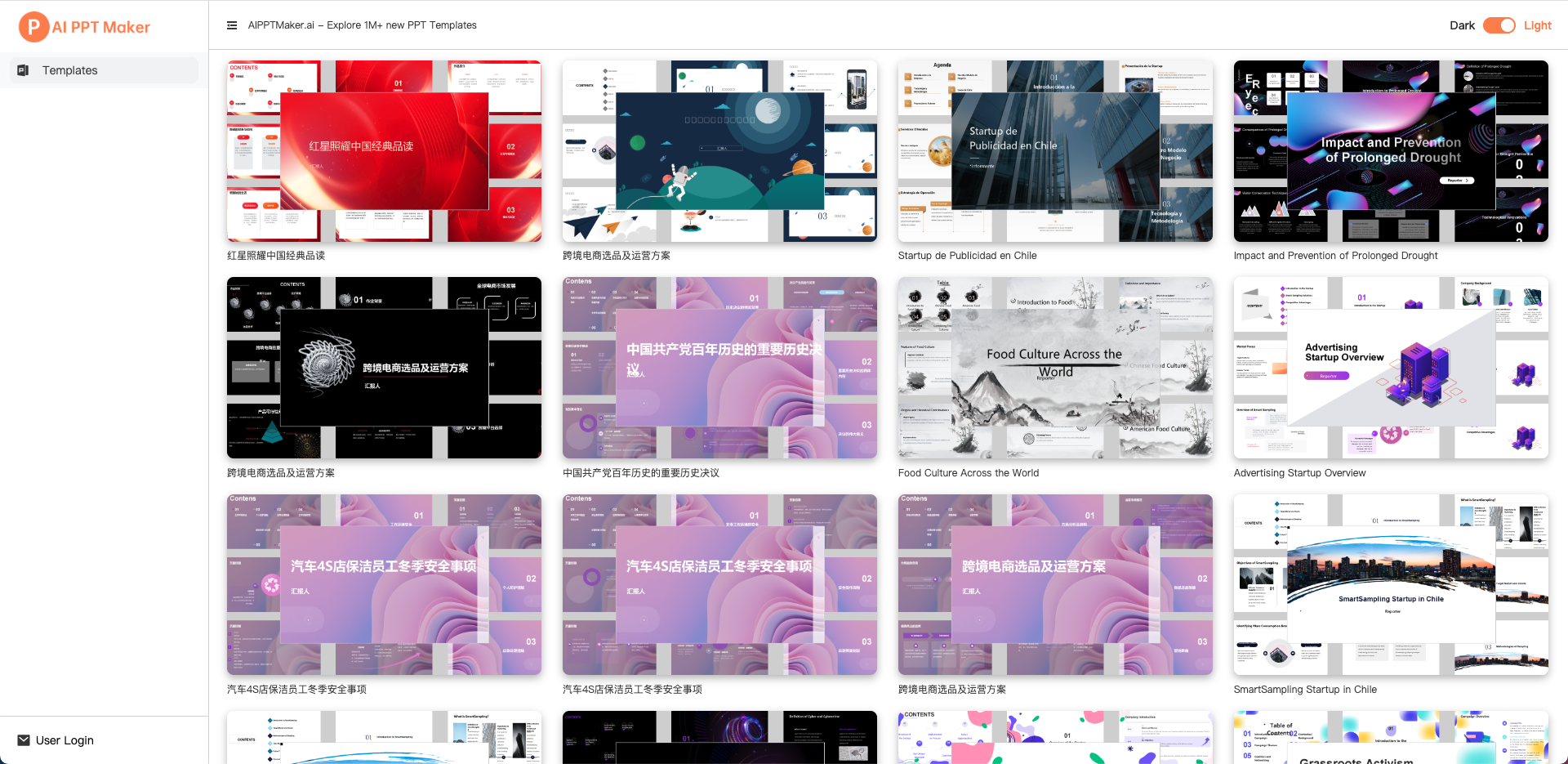Click the 'Advertising Startup Overview' title link
1568x764 pixels.
pos(1298,472)
